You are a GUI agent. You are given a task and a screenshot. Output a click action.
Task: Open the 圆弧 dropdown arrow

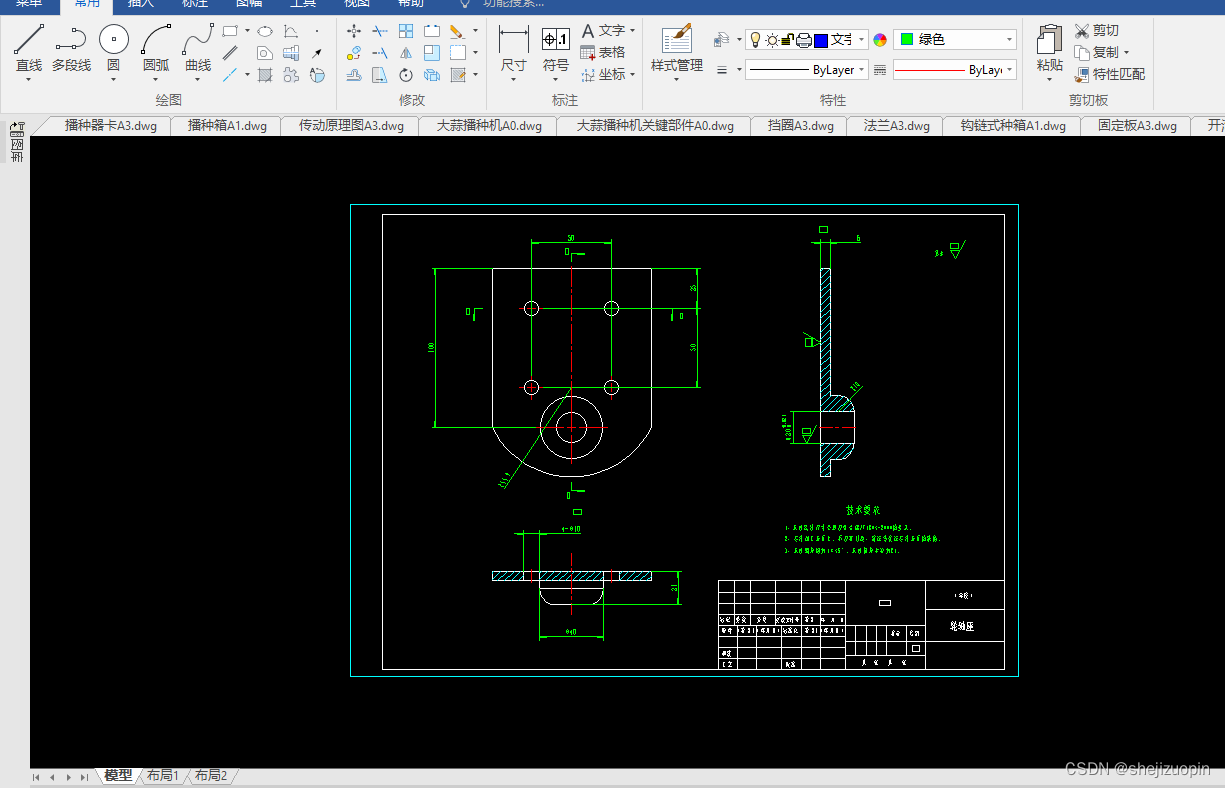pos(156,79)
